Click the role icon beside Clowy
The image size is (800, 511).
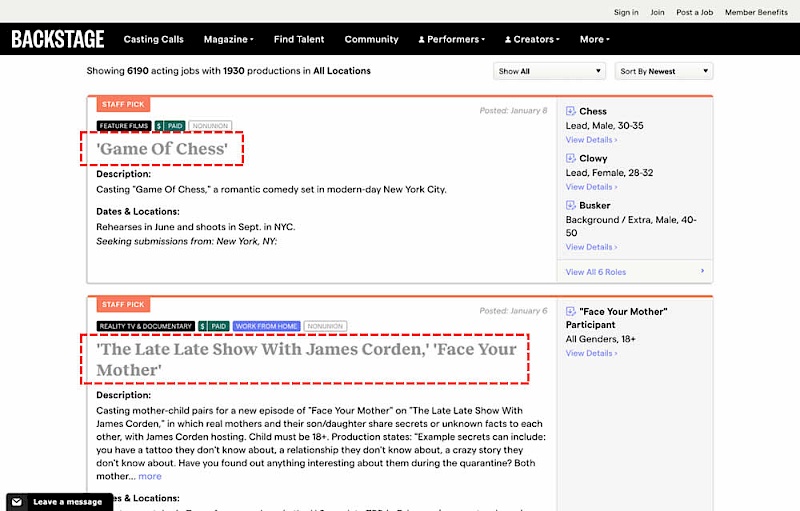(x=571, y=158)
